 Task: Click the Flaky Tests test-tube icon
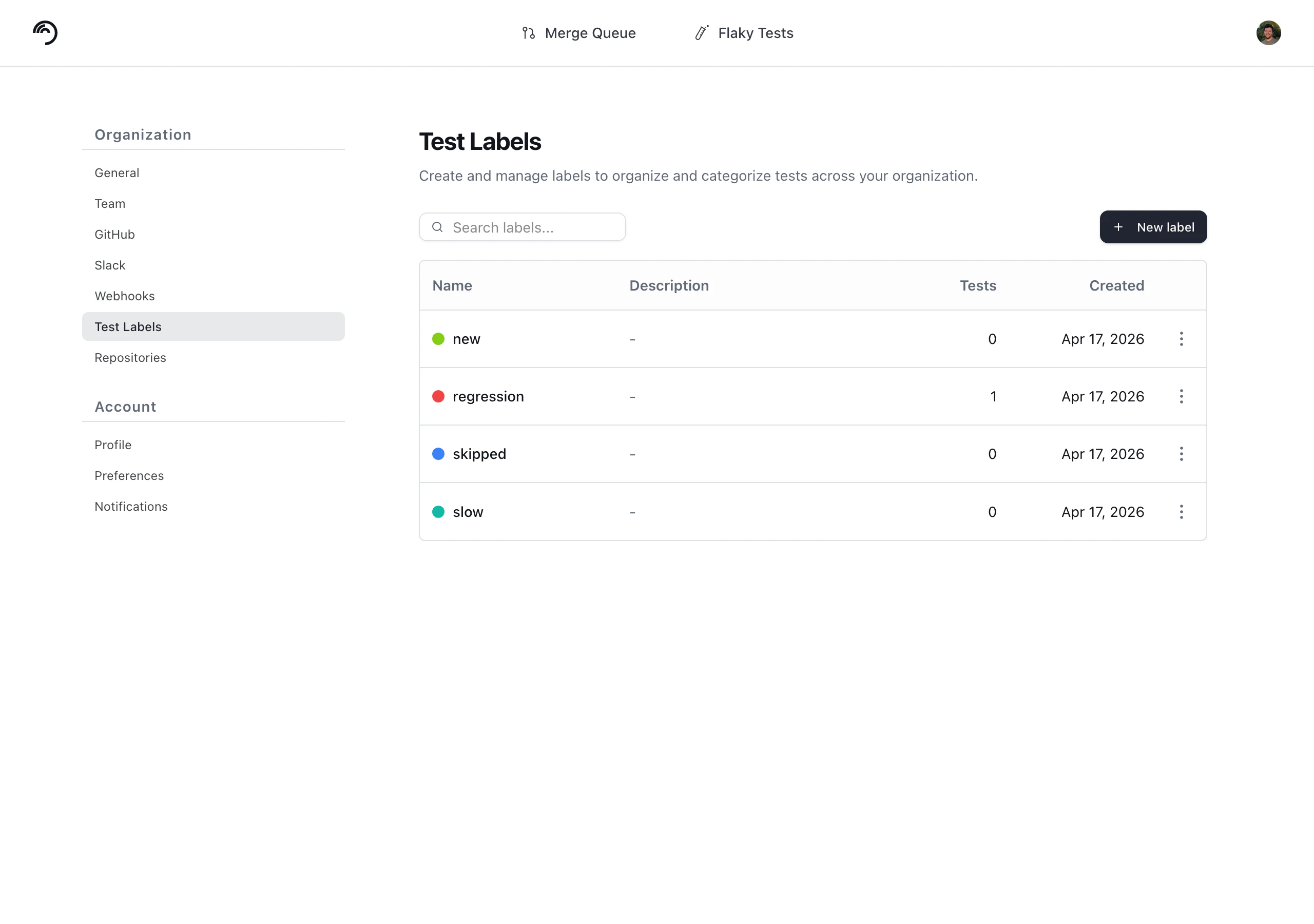[702, 33]
